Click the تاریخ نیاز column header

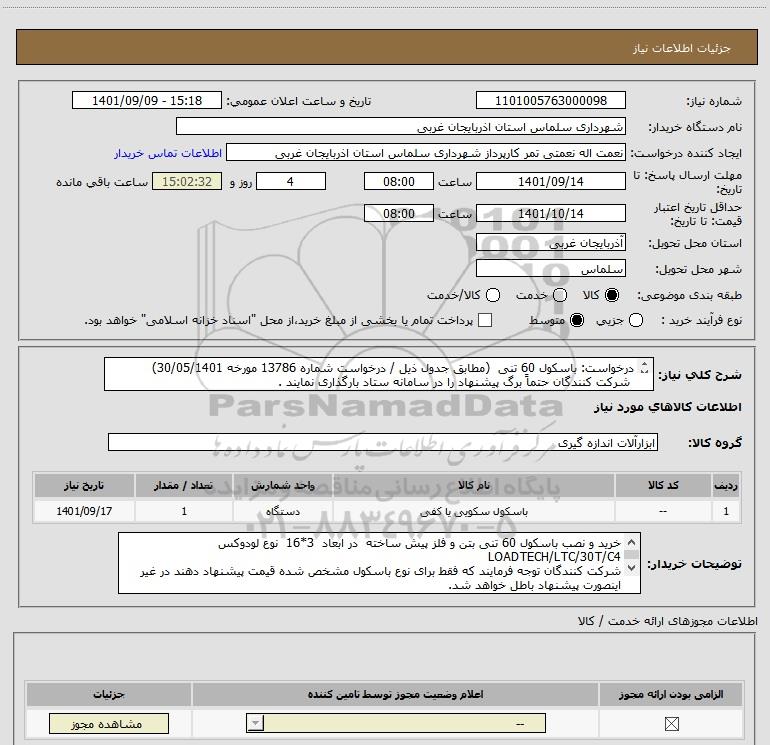click(84, 485)
